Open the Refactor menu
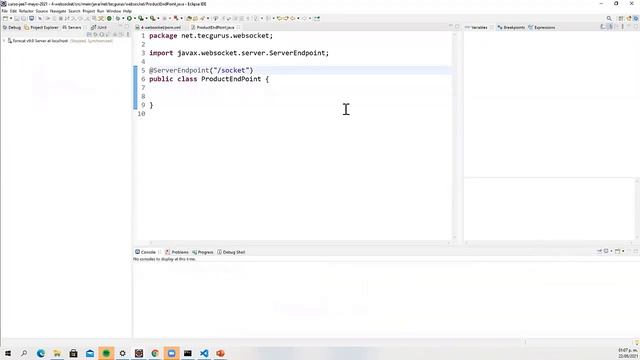Screen dimensions: 640x360 (x=26, y=11)
